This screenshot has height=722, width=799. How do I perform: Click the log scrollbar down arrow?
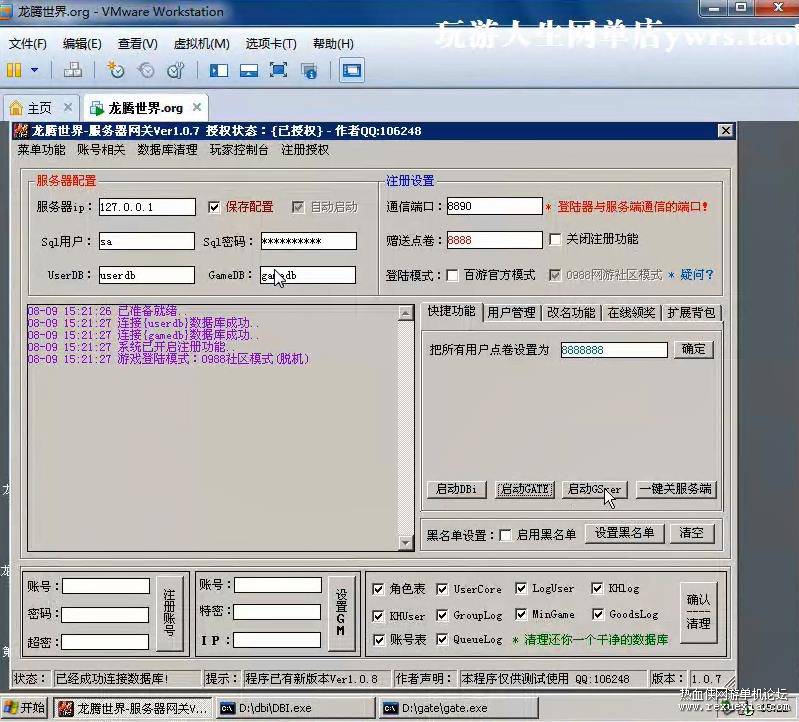click(405, 543)
